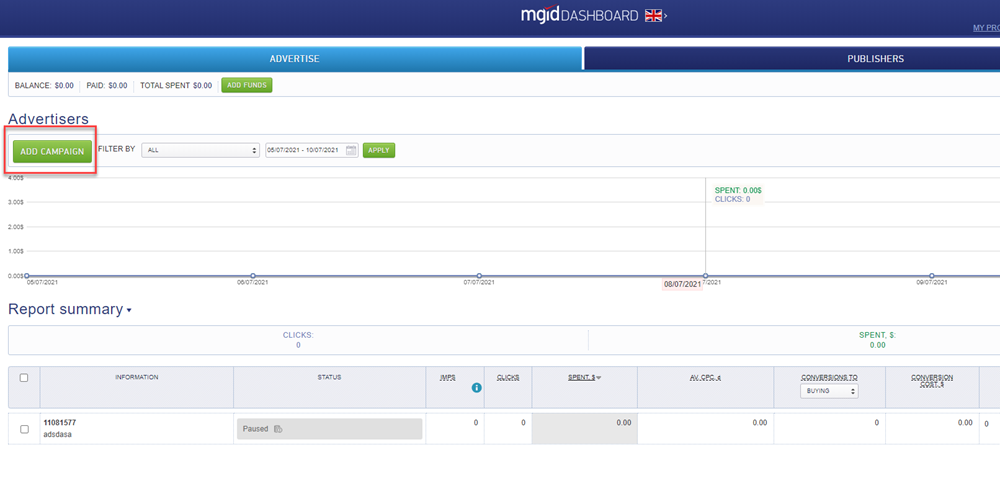Click the INFORMATION column header
Viewport: 1000px width, 478px height.
pyautogui.click(x=136, y=377)
